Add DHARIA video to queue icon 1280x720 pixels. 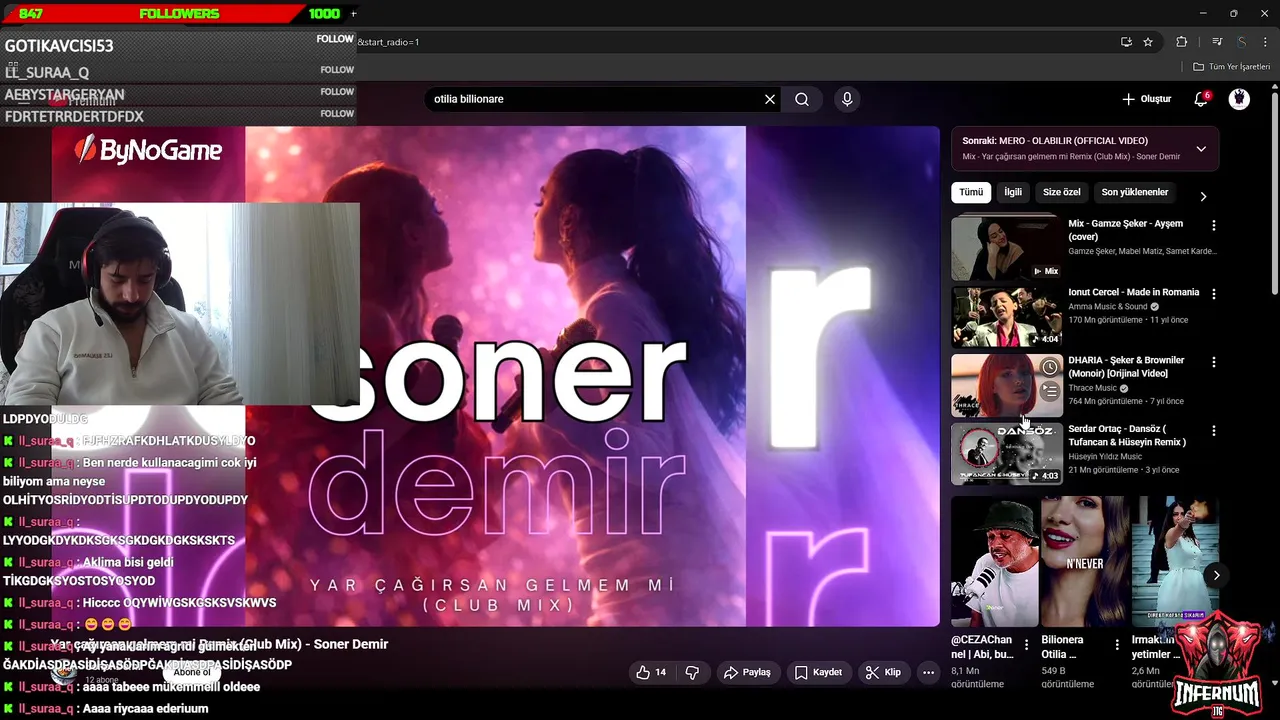pos(1049,392)
